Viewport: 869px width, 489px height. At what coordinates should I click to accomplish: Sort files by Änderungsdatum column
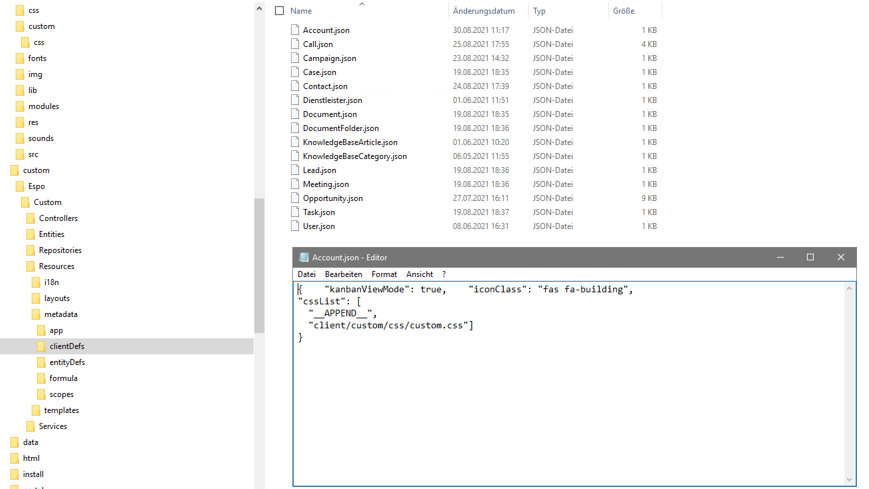pos(484,11)
